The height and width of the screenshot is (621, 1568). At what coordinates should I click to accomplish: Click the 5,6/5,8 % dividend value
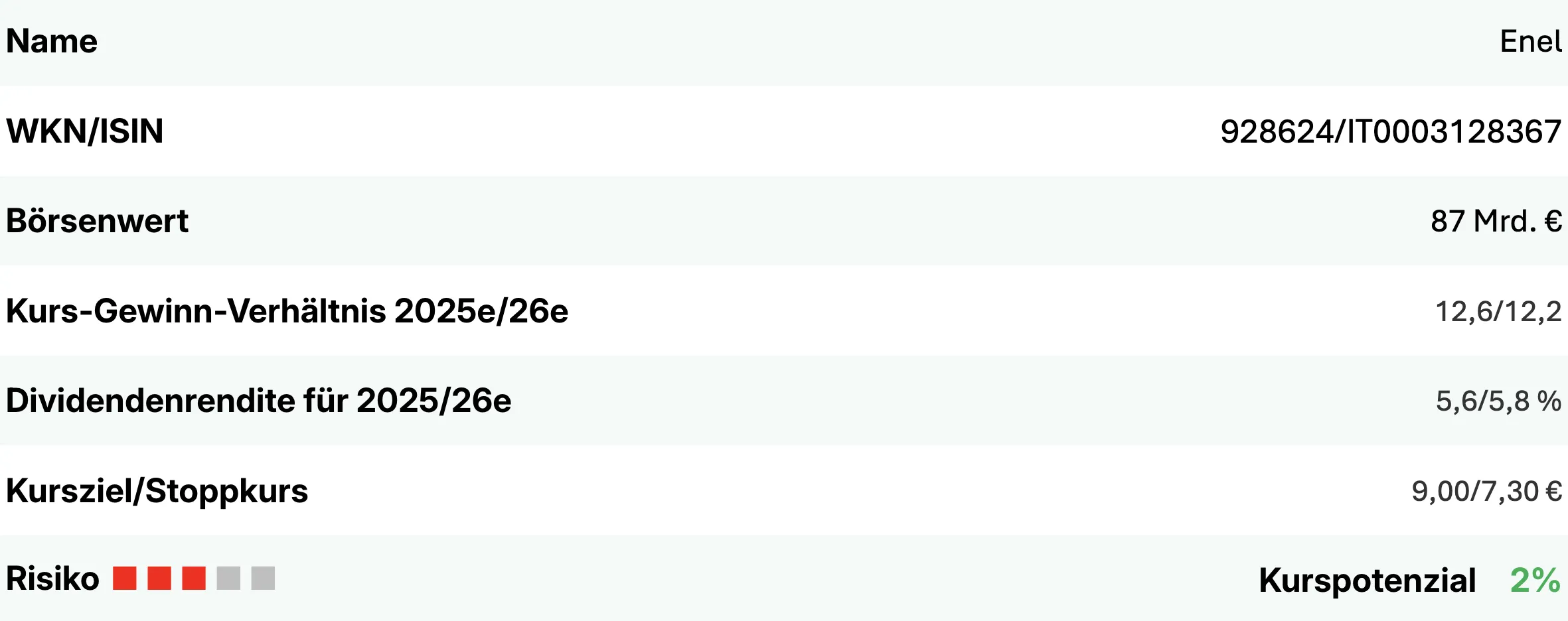[1498, 401]
